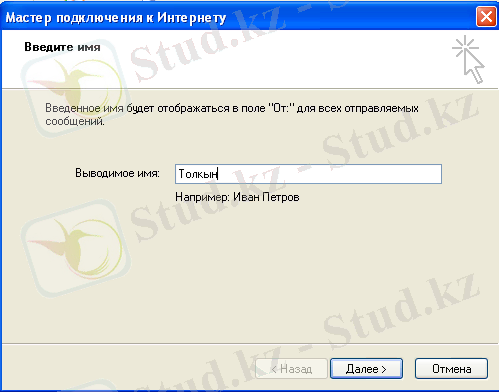Viewport: 499px width, 392px height.
Task: Click the title bar Мастер подключения к Интернету
Action: [x=116, y=17]
